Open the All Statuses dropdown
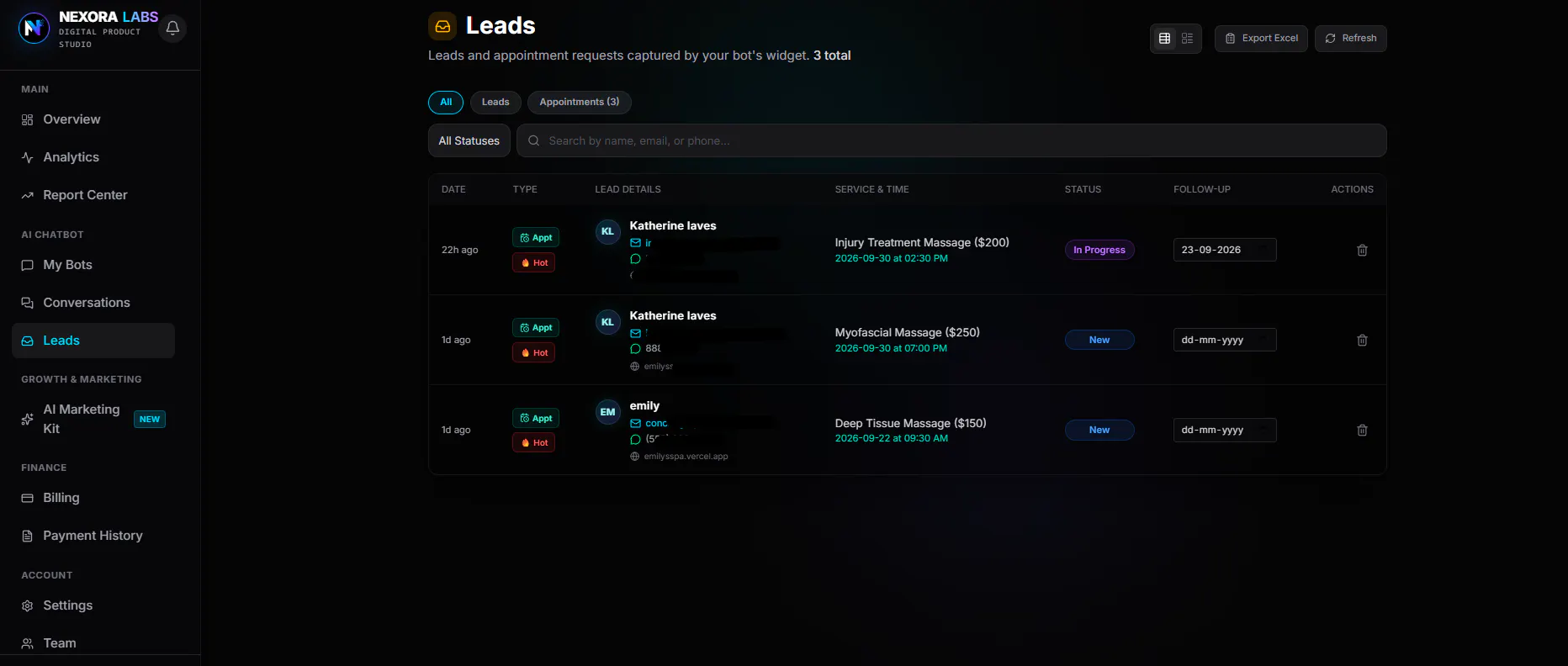1568x666 pixels. coord(469,140)
